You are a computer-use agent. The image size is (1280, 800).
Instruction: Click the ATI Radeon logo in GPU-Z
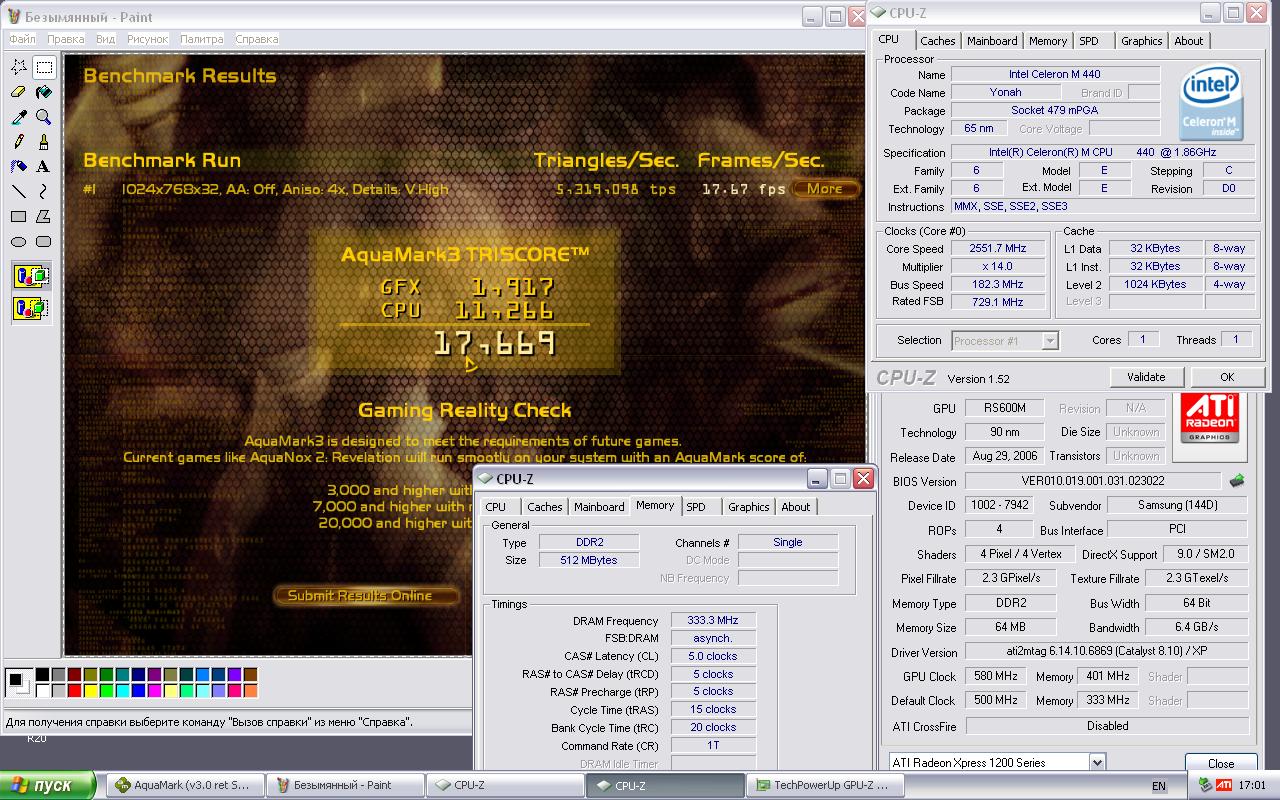click(1210, 419)
